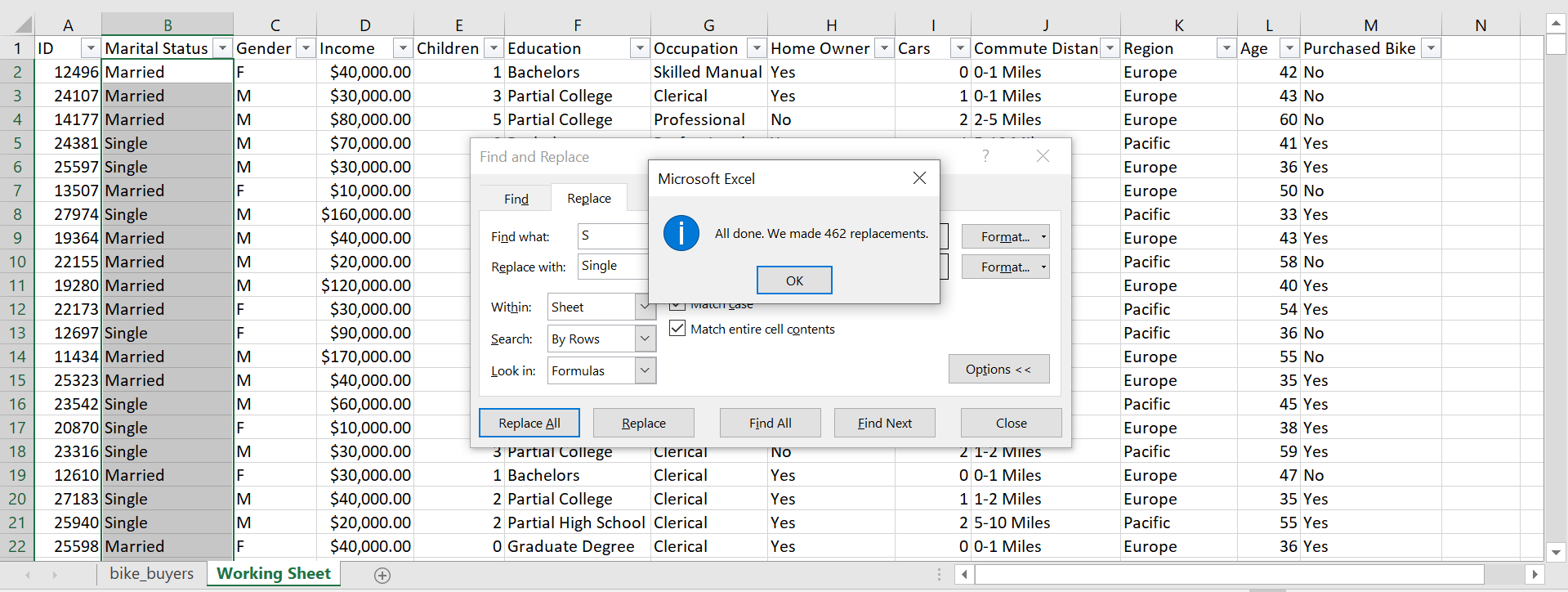The image size is (1568, 592).
Task: Open the Region column filter dropdown
Action: point(1226,49)
